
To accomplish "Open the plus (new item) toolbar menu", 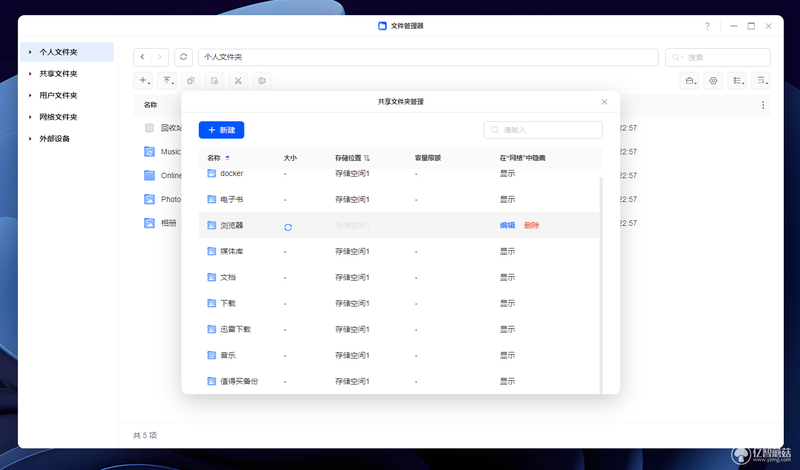I will [144, 81].
